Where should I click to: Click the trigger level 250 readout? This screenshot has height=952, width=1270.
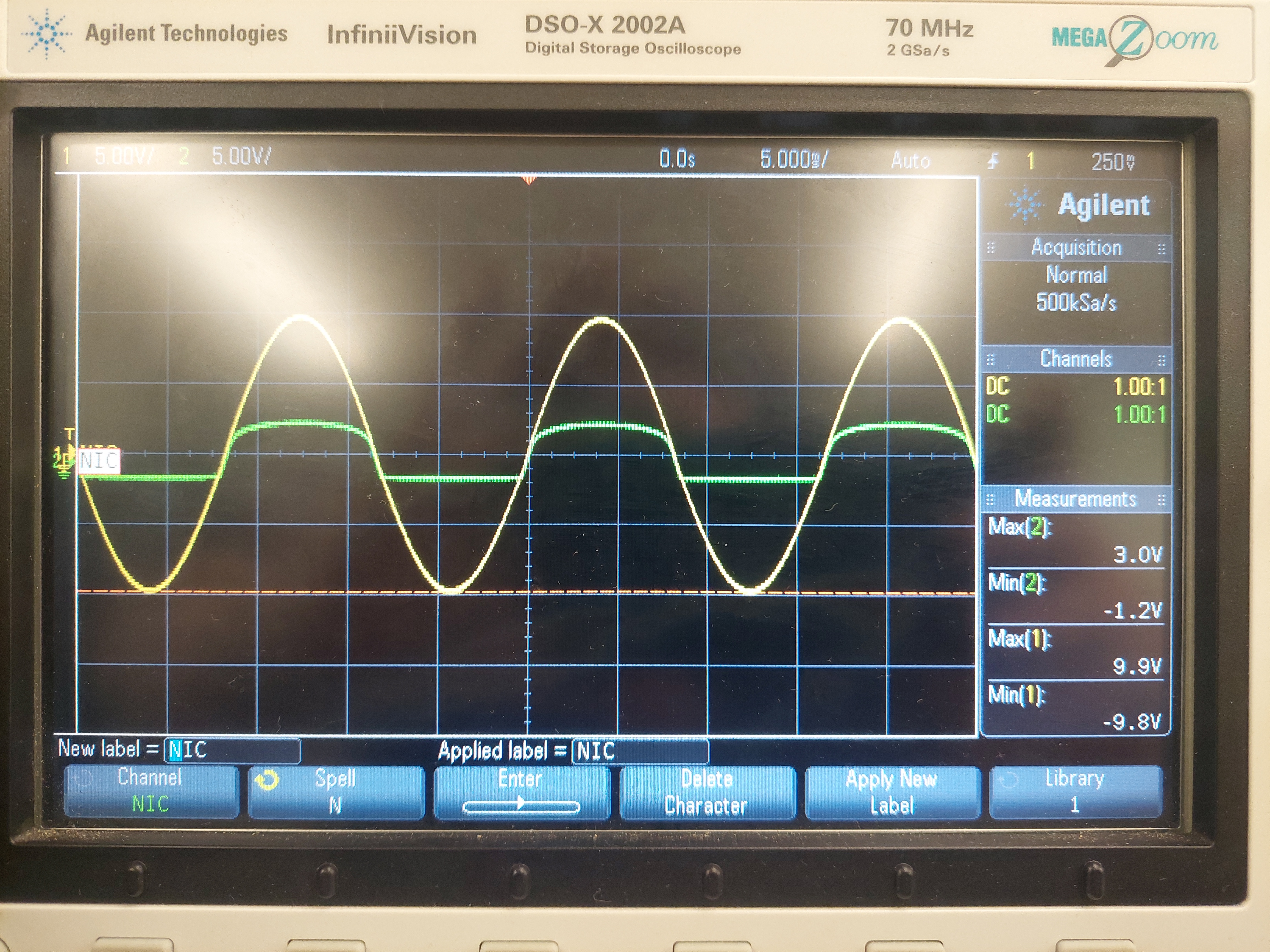[x=1113, y=163]
